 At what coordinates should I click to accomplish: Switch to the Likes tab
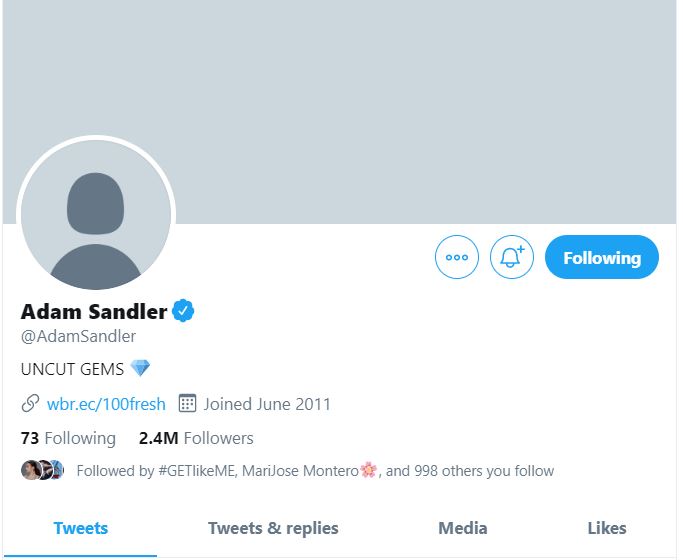[x=607, y=528]
